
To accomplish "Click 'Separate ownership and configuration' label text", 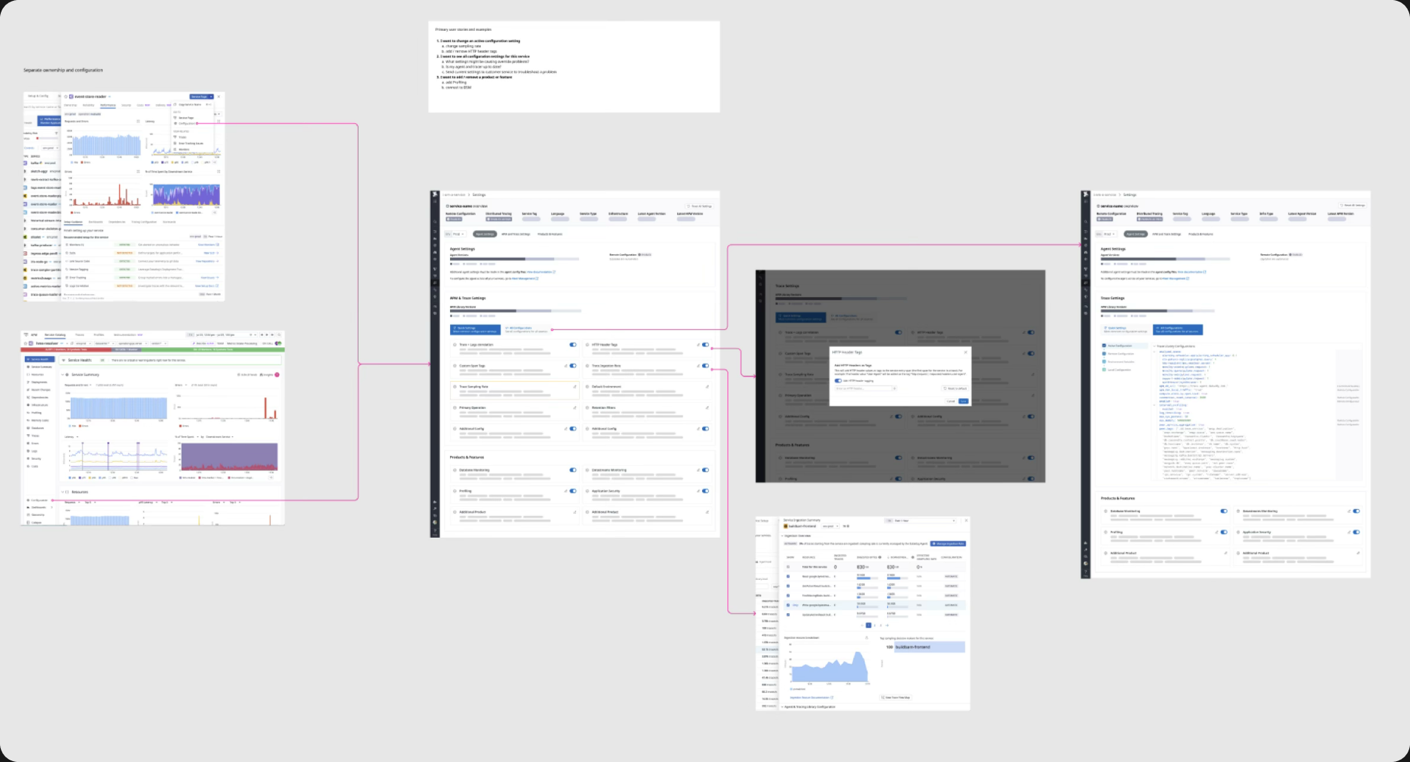I will (x=63, y=70).
